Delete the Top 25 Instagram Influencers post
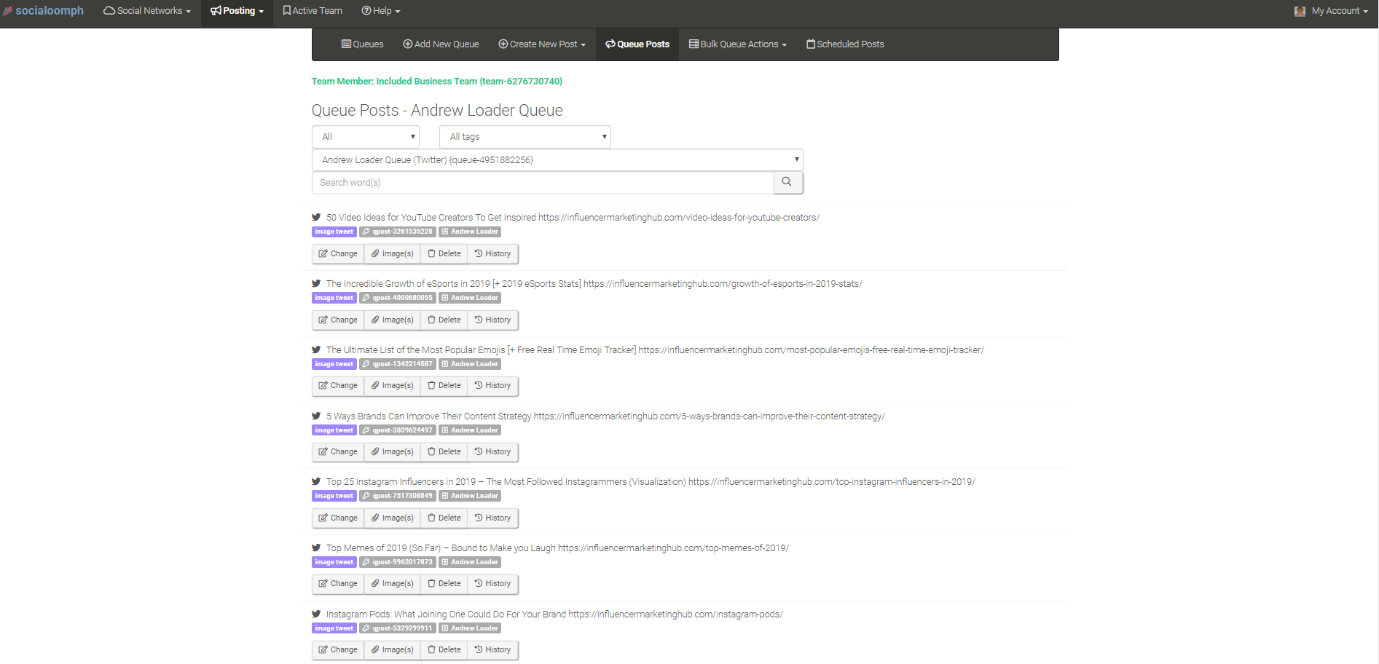Viewport: 1379px width, 664px height. [x=444, y=518]
